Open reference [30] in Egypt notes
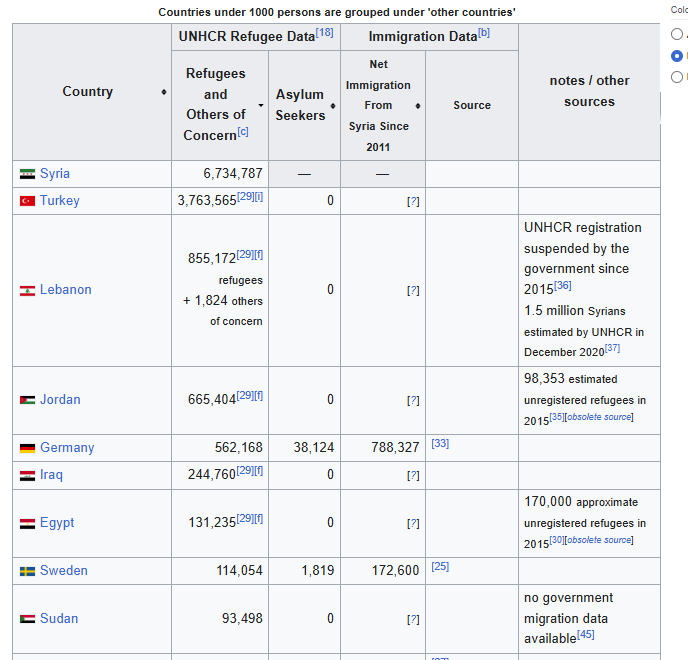688x660 pixels. pyautogui.click(x=557, y=540)
